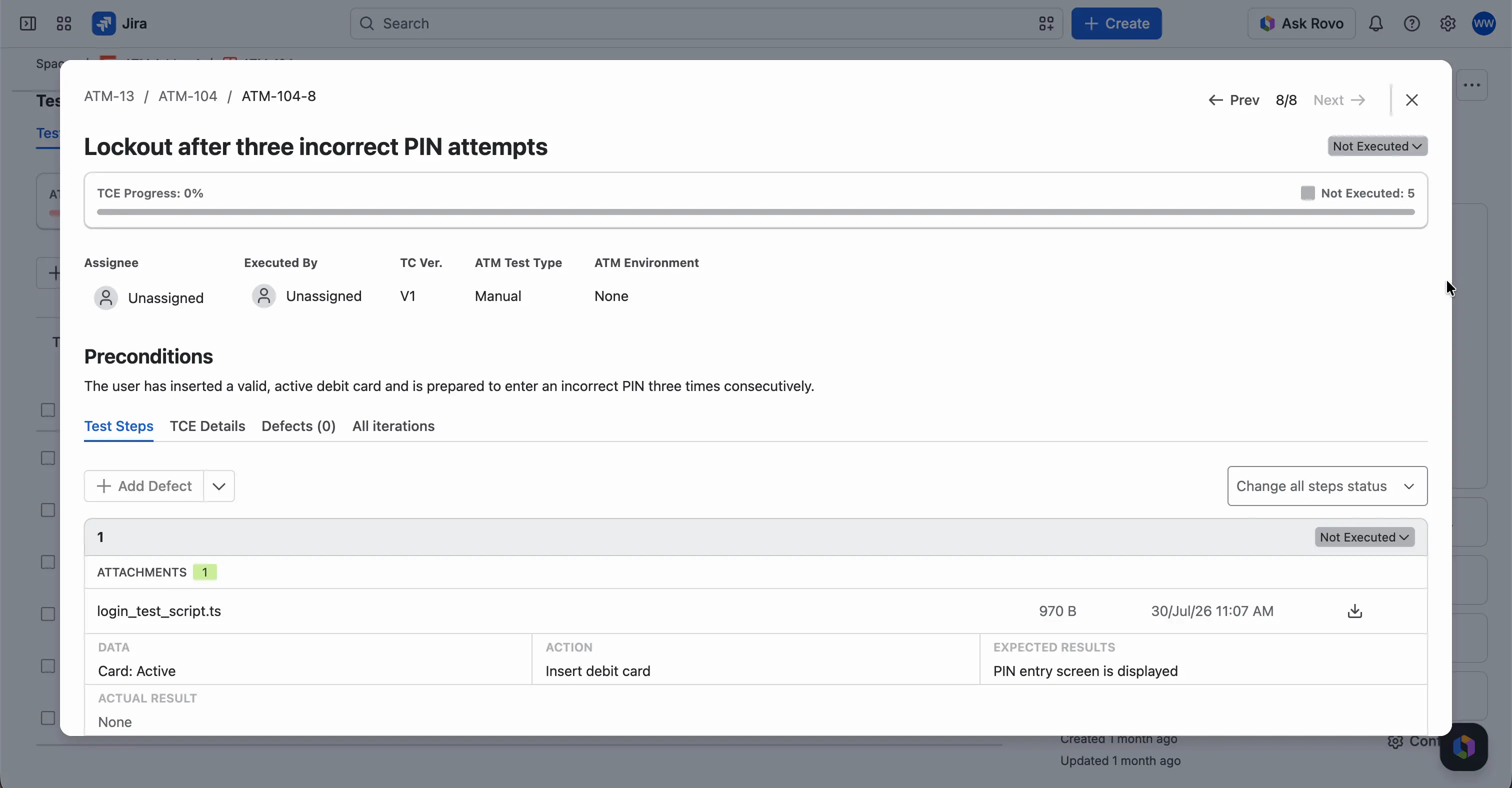
Task: Click the login_test_script.ts file name
Action: (x=159, y=611)
